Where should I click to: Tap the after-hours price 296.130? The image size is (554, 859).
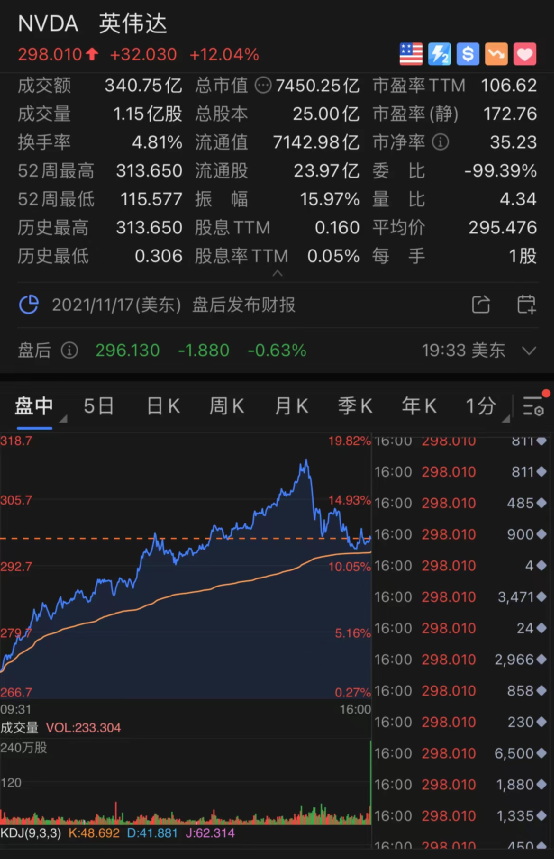click(128, 350)
